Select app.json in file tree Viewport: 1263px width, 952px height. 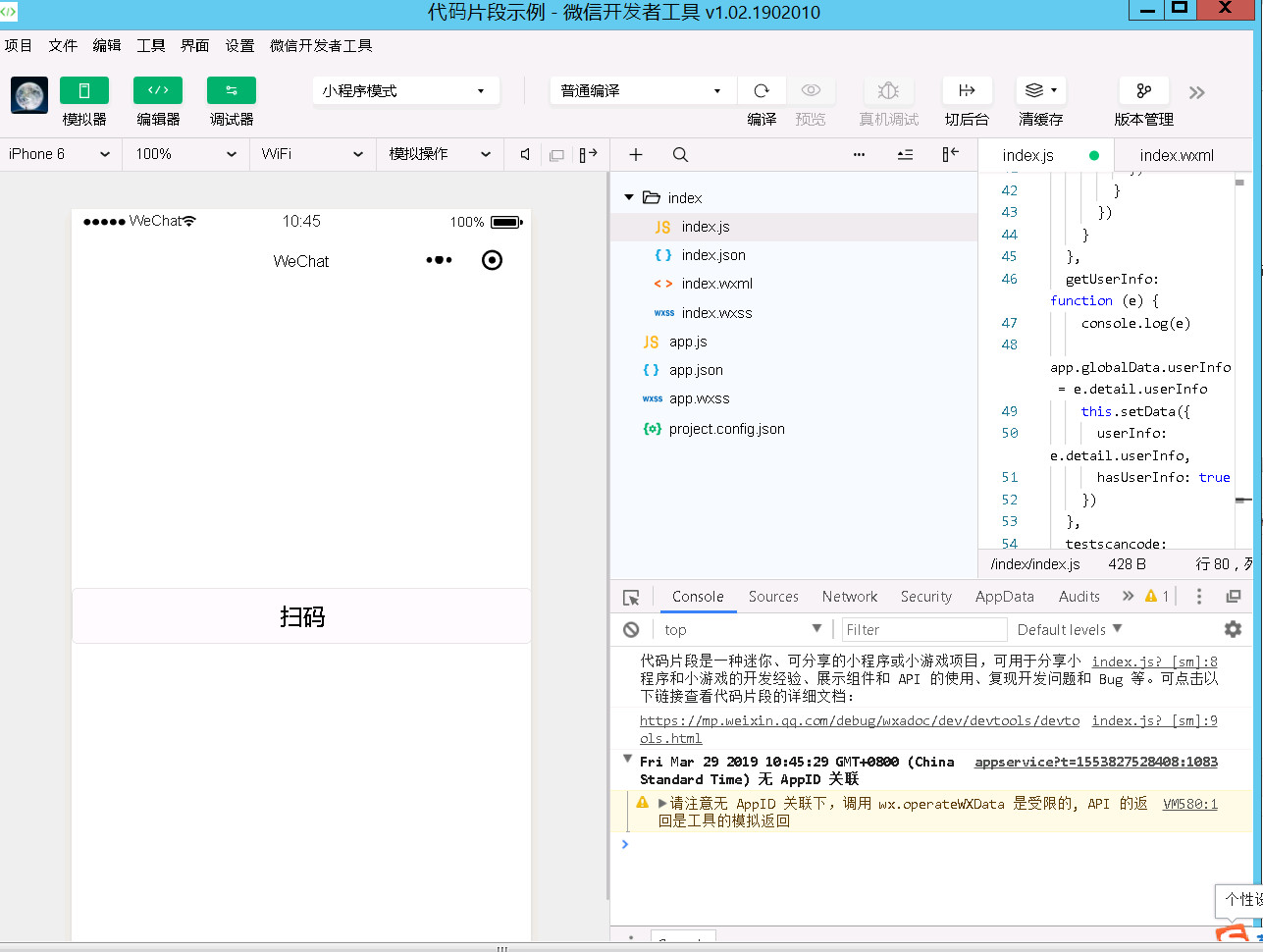click(794, 370)
